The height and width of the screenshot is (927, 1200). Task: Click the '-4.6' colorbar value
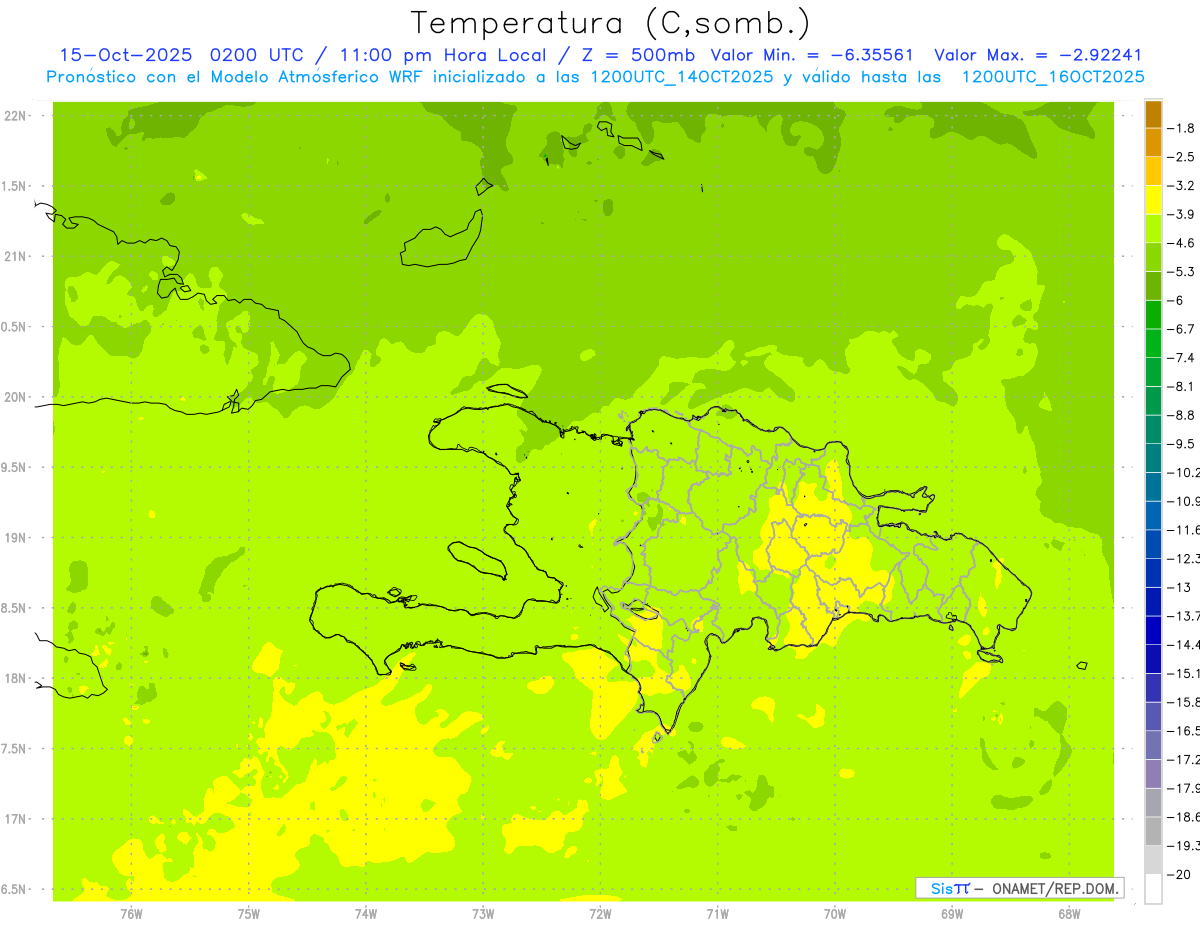pos(1183,243)
